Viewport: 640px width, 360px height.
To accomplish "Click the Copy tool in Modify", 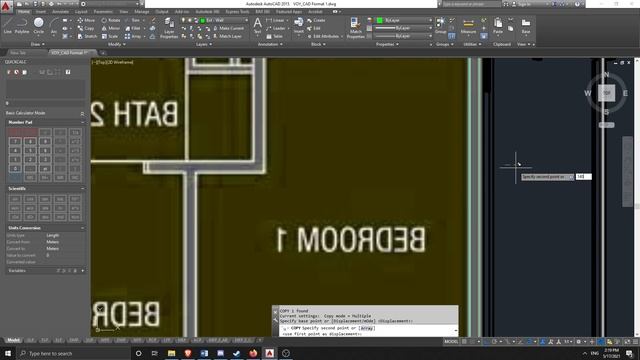I will pos(86,28).
